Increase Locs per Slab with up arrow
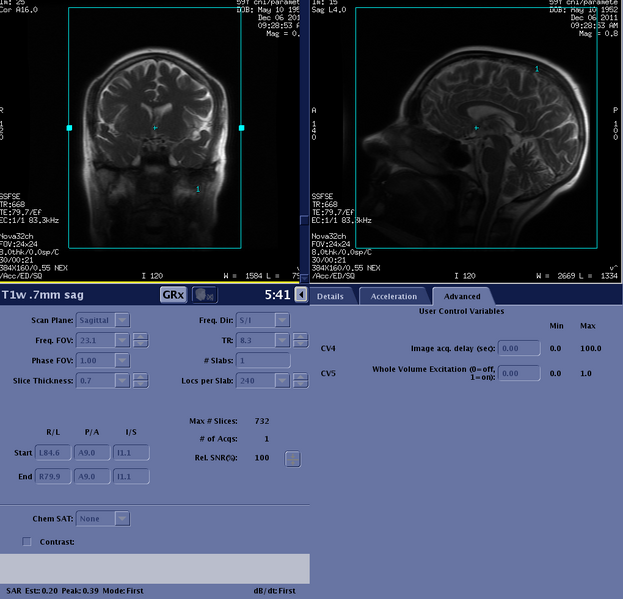The image size is (623, 599). (x=300, y=377)
